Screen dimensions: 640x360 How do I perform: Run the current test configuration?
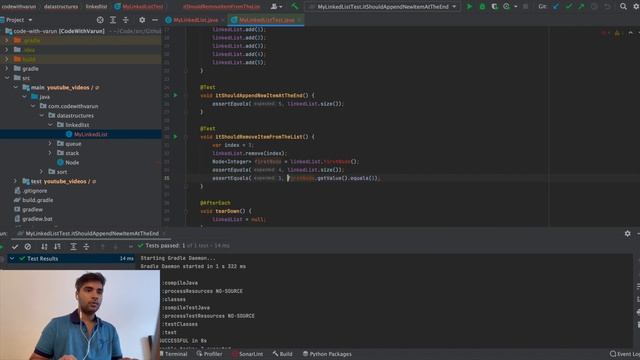[469, 7]
